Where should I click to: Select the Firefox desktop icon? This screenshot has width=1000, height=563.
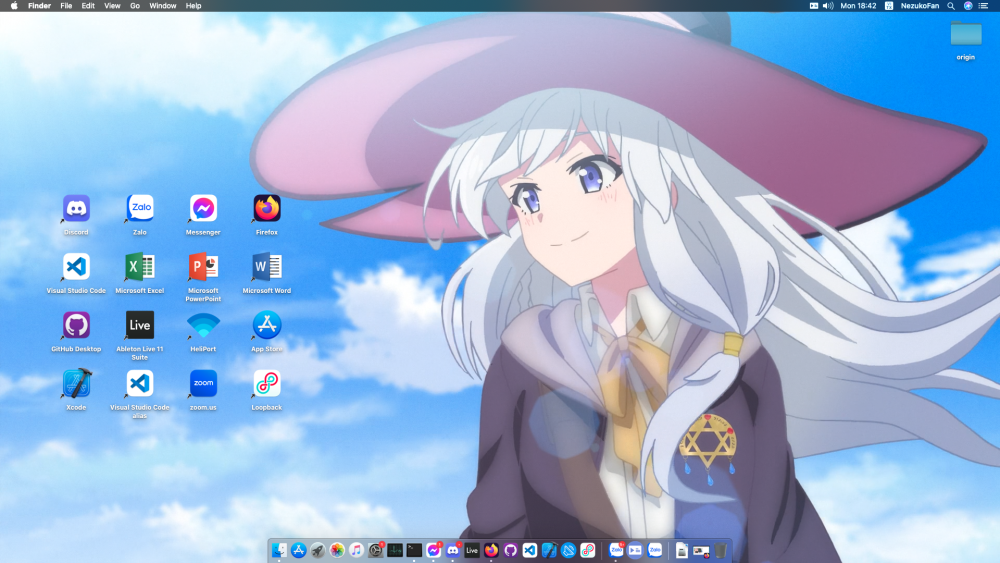pos(267,208)
